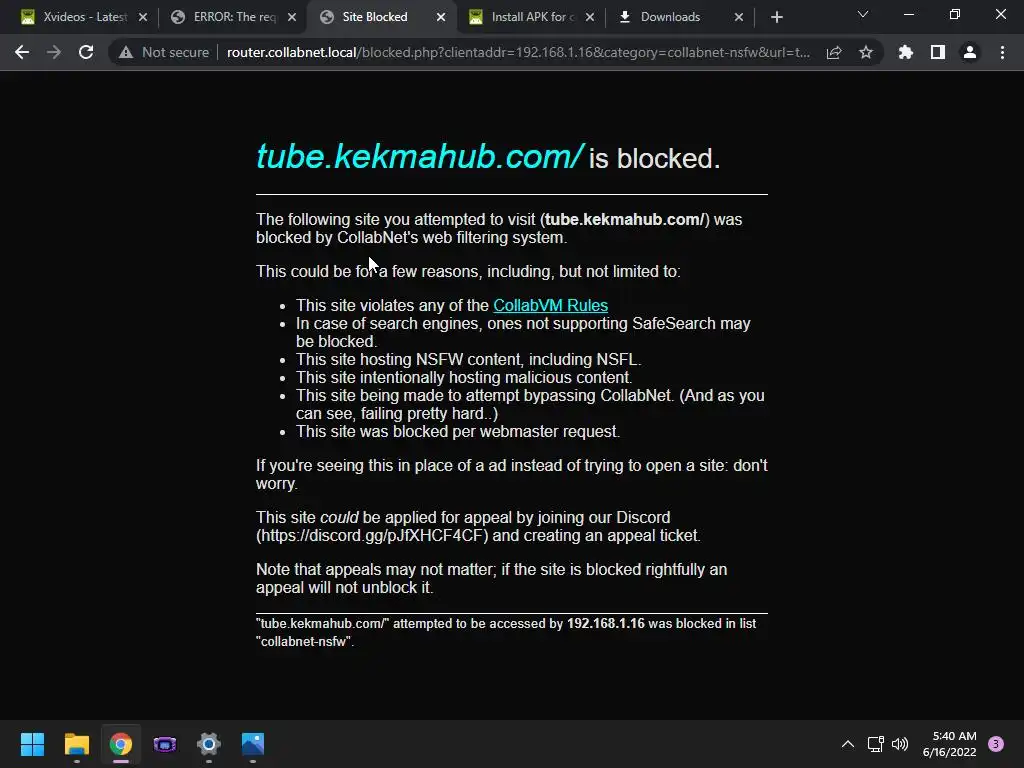The height and width of the screenshot is (768, 1024).
Task: Toggle the browser side panel
Action: pyautogui.click(x=938, y=52)
